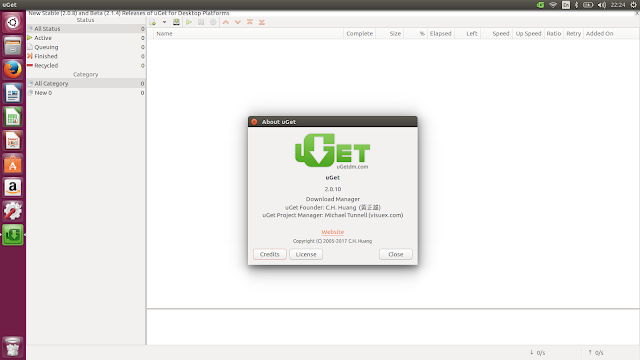Open the new download dropdown arrow
Screen dimensions: 640x360
pos(164,22)
